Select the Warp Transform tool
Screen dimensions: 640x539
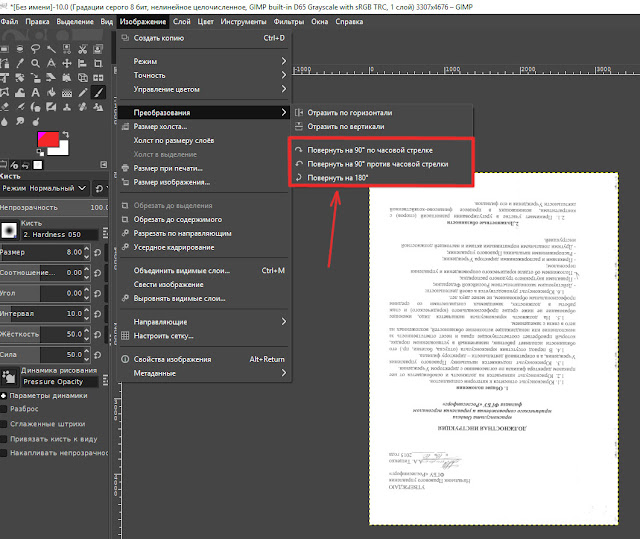20,92
